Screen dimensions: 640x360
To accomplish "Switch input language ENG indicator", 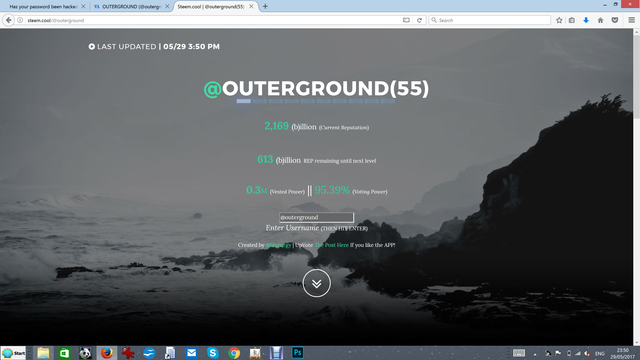I will [x=600, y=353].
